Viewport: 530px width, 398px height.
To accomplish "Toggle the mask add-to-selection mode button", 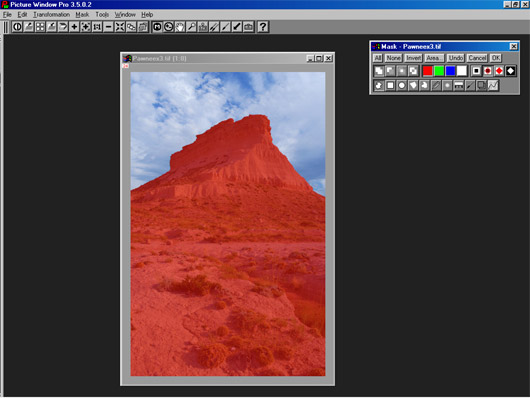I will pos(379,71).
